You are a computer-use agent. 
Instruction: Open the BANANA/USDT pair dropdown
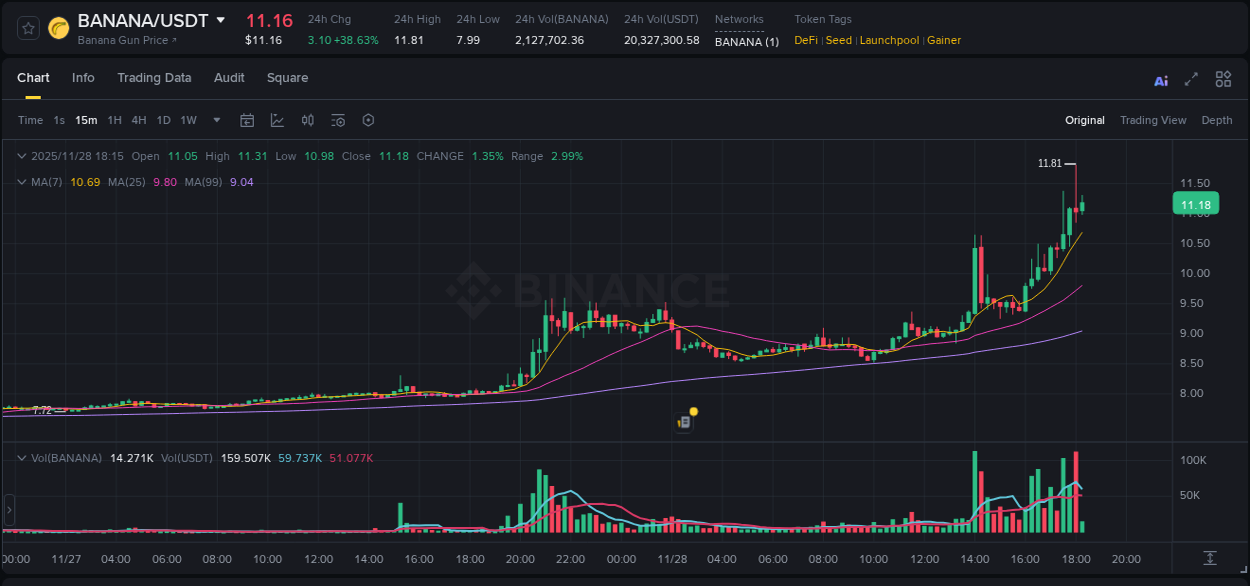click(222, 20)
